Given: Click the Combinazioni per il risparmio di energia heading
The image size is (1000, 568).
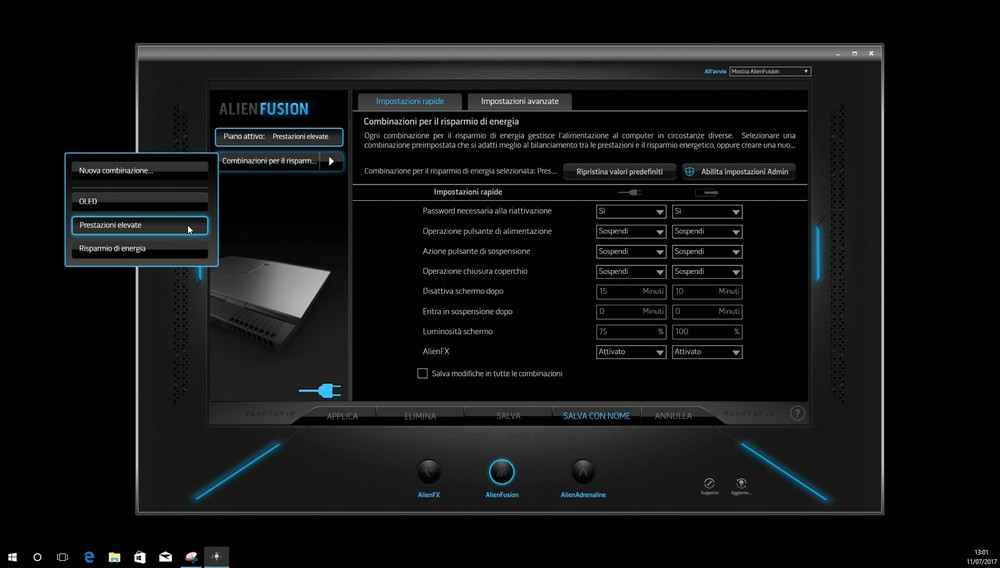Looking at the screenshot, I should [441, 121].
